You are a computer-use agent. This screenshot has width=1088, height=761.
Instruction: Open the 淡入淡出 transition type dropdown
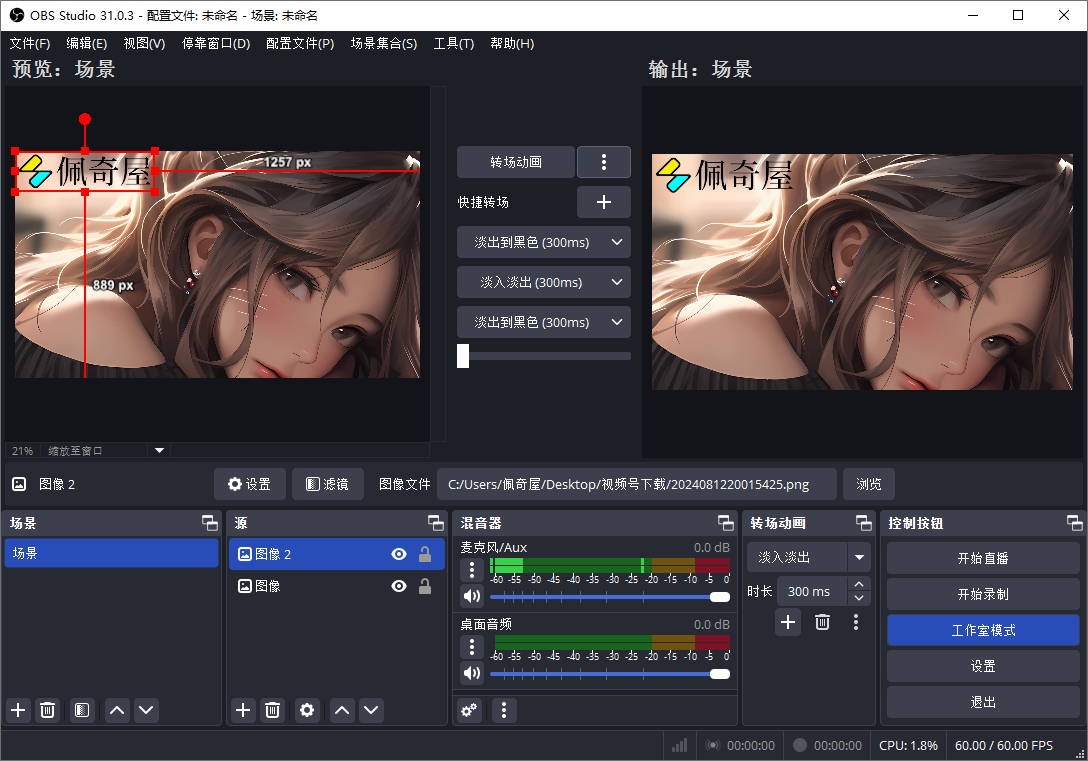tap(808, 557)
